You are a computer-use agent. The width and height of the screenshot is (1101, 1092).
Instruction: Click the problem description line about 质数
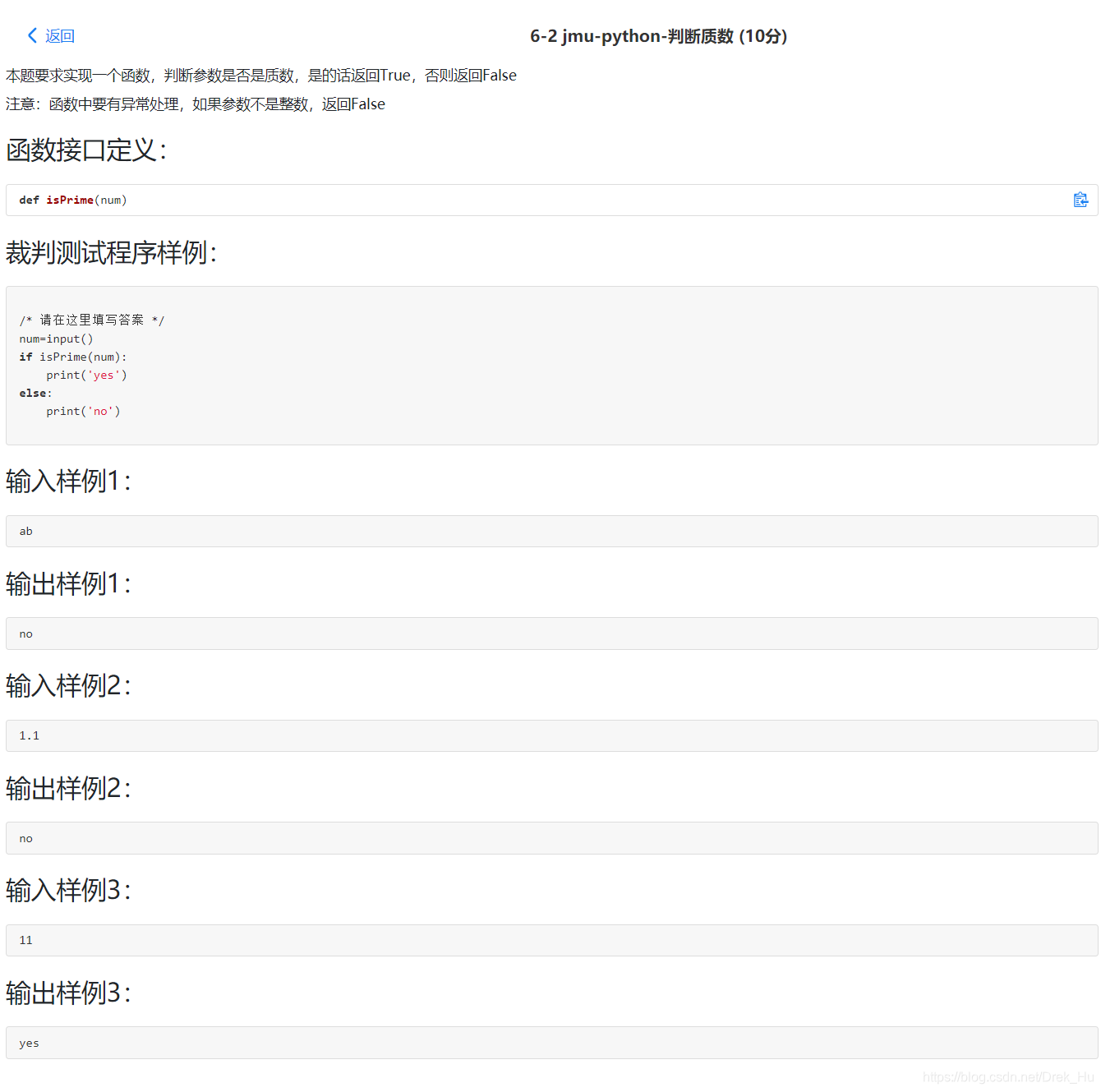point(260,75)
